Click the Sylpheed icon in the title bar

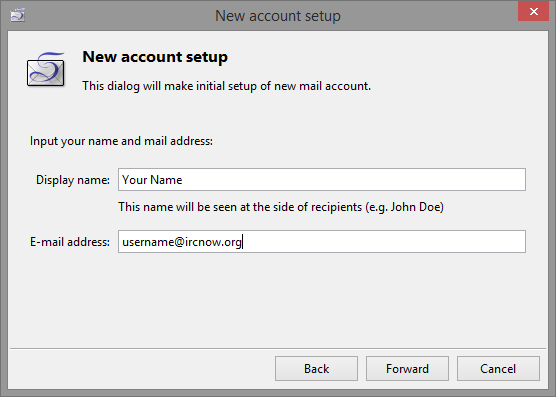(x=17, y=15)
